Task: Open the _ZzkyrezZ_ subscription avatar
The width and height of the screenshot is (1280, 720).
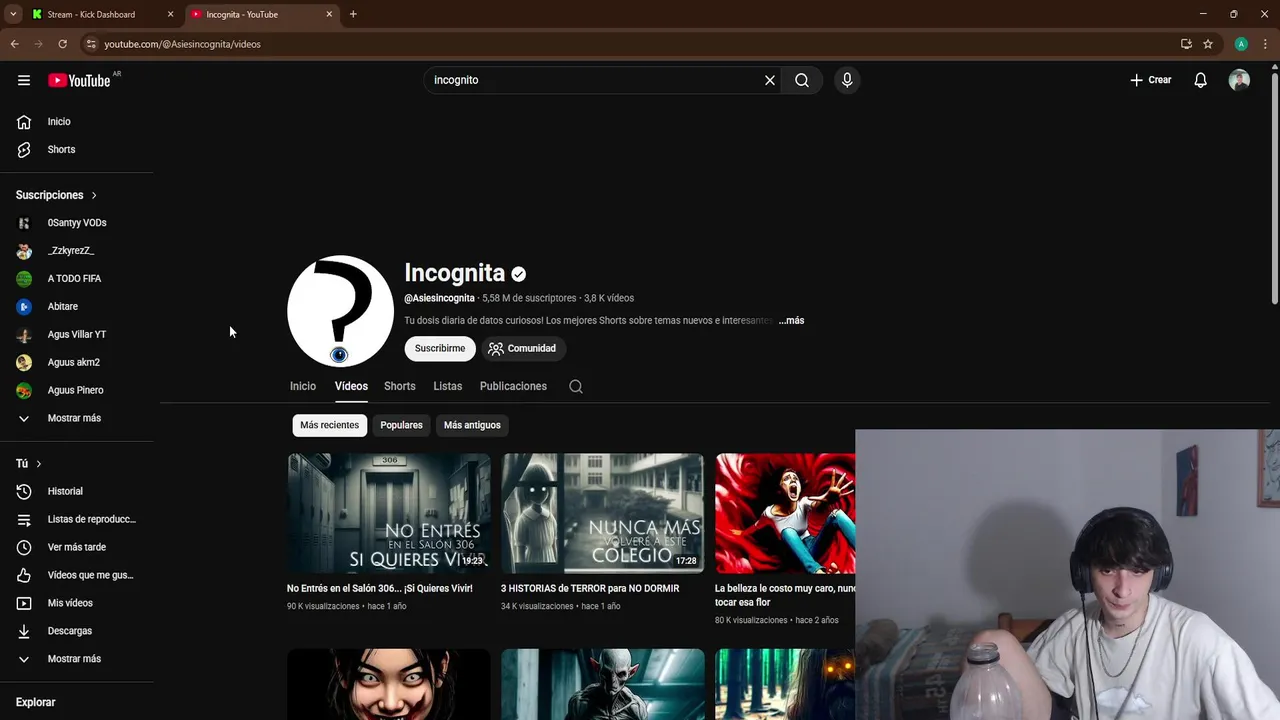Action: click(24, 251)
